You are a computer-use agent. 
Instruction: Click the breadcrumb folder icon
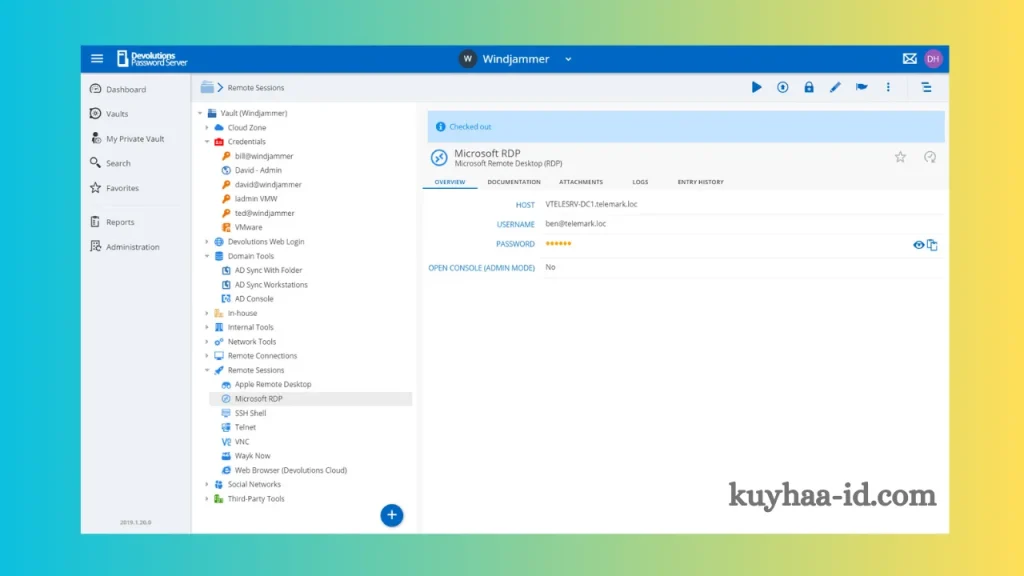point(207,87)
